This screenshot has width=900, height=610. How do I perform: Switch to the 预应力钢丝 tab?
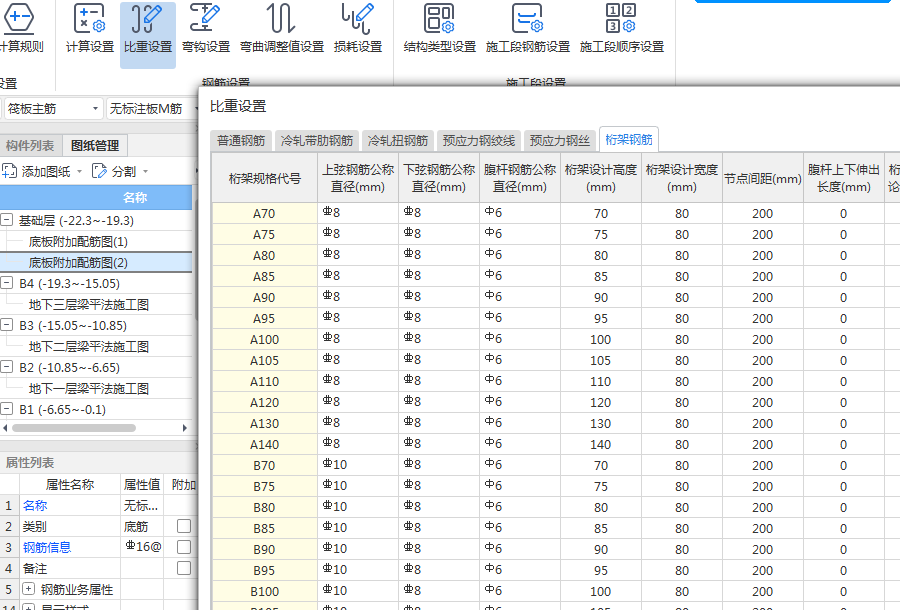tap(560, 141)
